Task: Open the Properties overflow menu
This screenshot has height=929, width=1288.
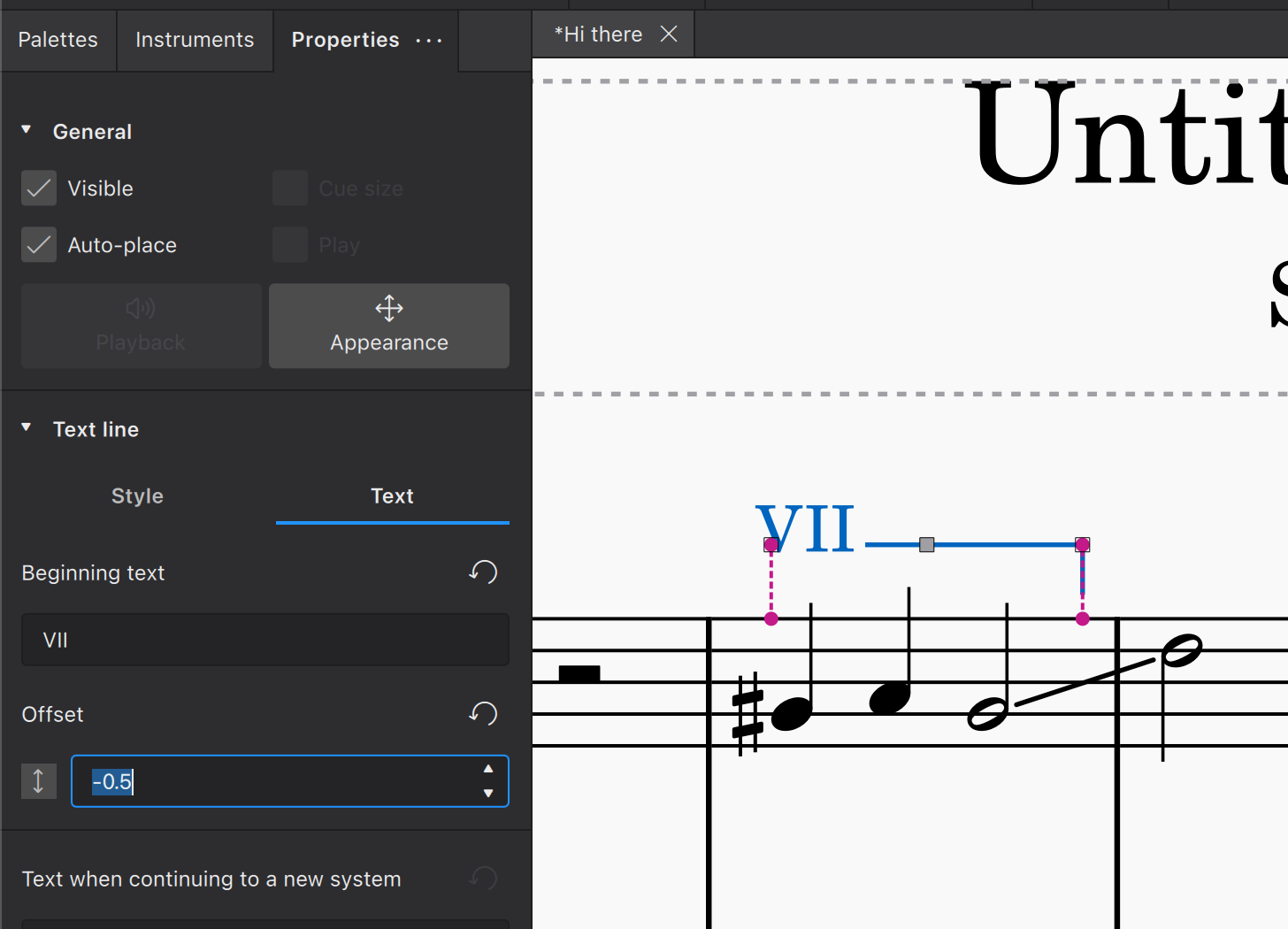Action: pos(428,41)
